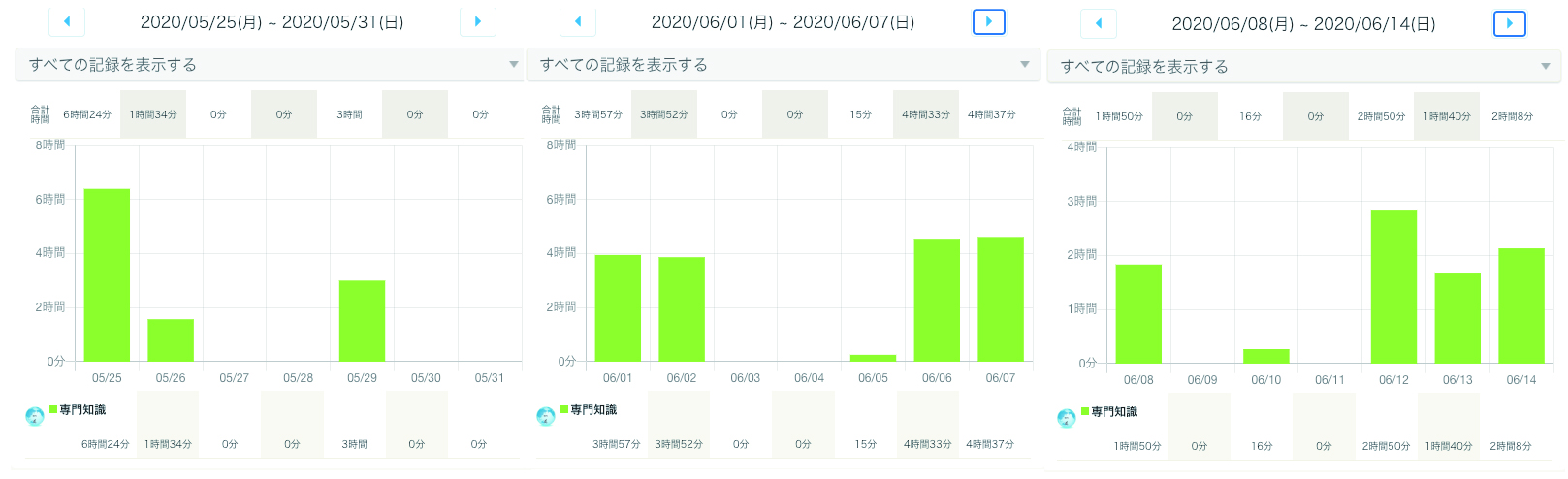Click the 06/09 axis date label
This screenshot has height=479, width=1568.
click(1202, 380)
